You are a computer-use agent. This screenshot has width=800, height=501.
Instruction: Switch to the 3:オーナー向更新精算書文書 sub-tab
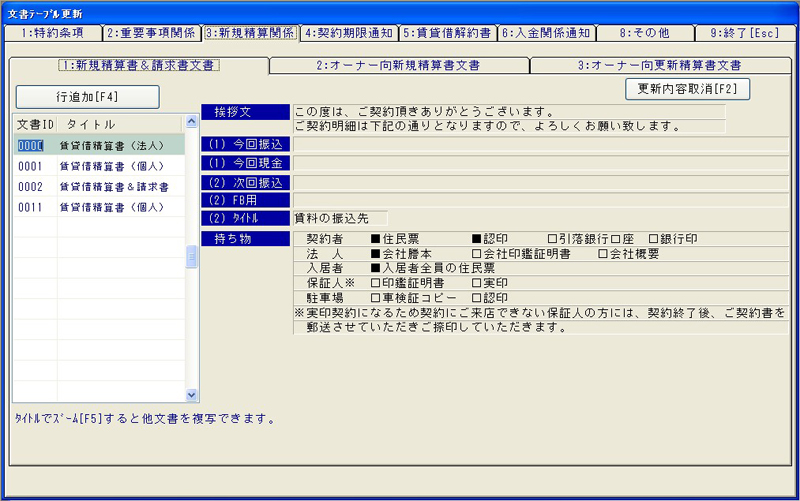[659, 66]
